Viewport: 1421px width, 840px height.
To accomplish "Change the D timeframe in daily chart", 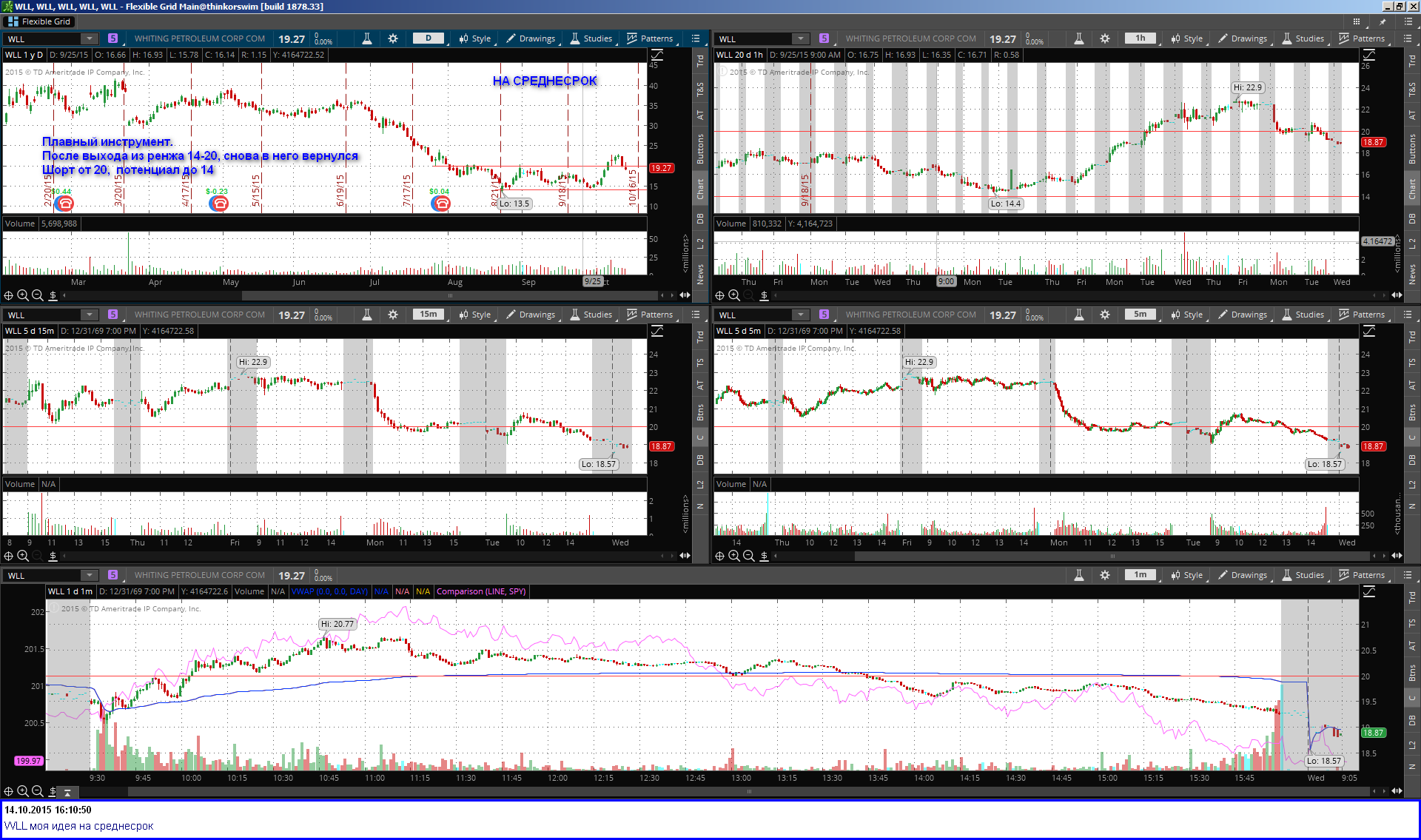I will (429, 38).
